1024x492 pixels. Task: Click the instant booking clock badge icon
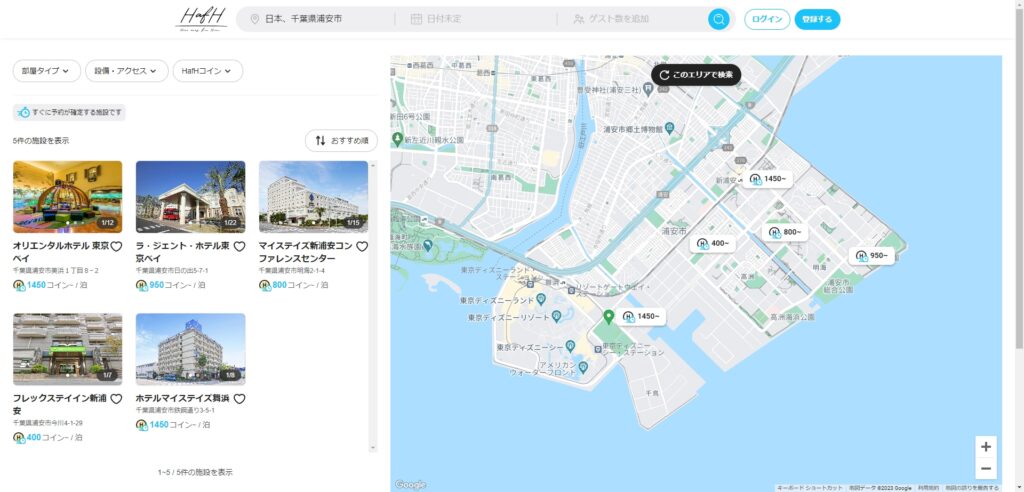(24, 112)
